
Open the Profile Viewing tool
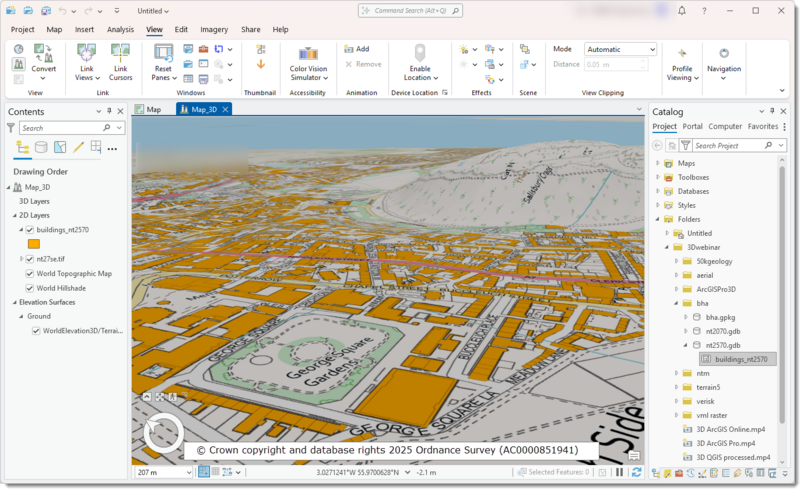click(x=682, y=64)
